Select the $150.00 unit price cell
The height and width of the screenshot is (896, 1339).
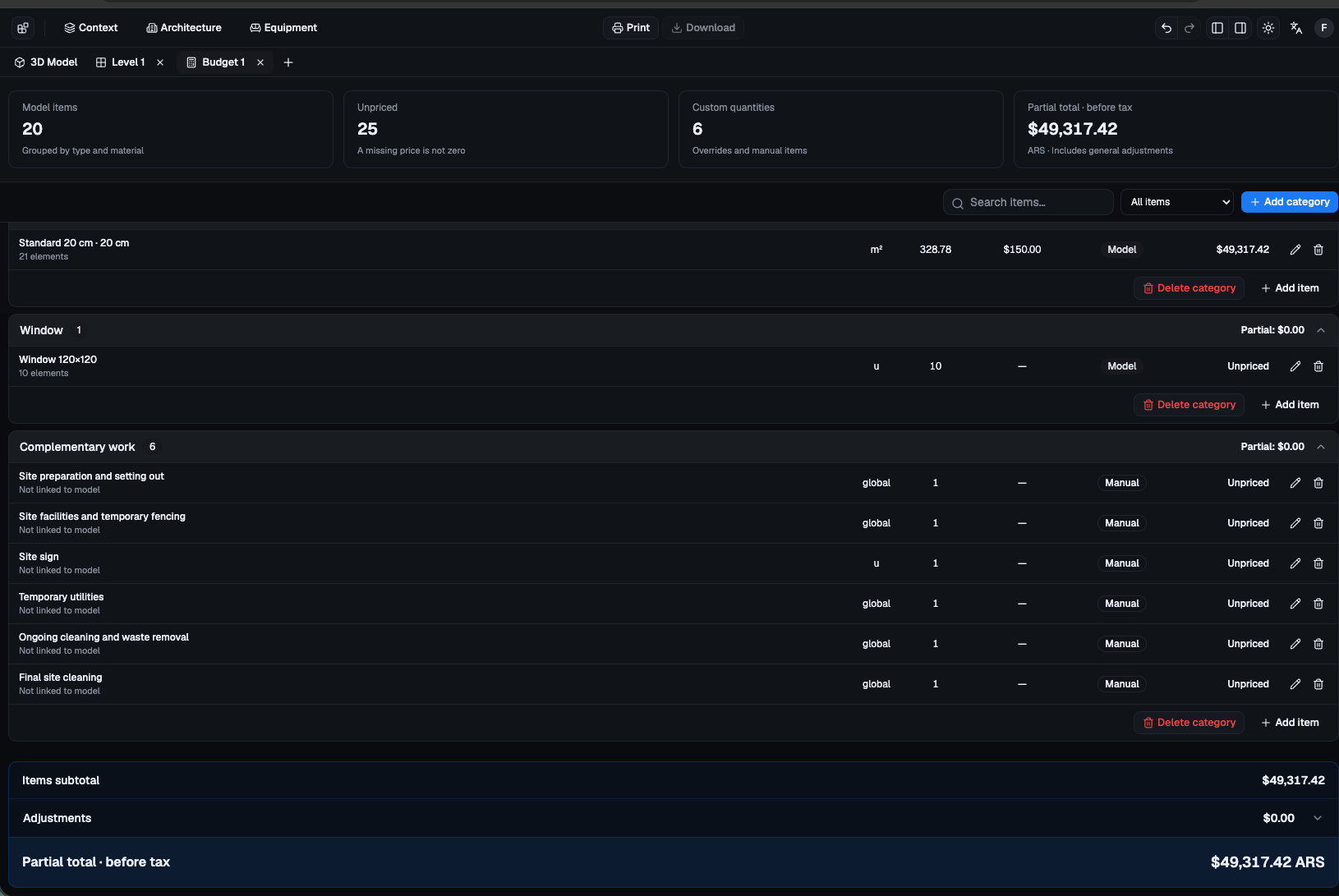click(1022, 250)
